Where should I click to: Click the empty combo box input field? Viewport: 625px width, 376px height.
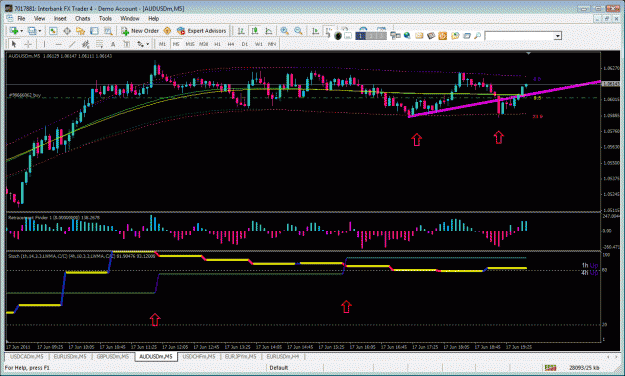coord(519,36)
